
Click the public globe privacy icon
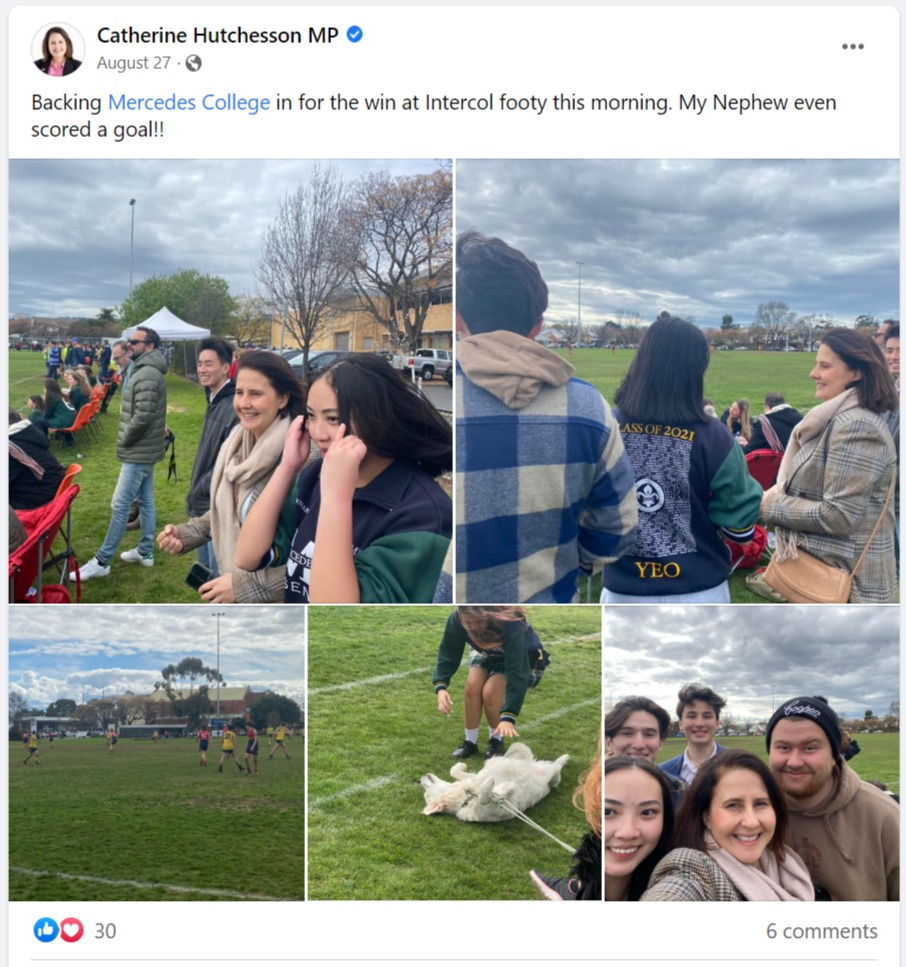[194, 63]
